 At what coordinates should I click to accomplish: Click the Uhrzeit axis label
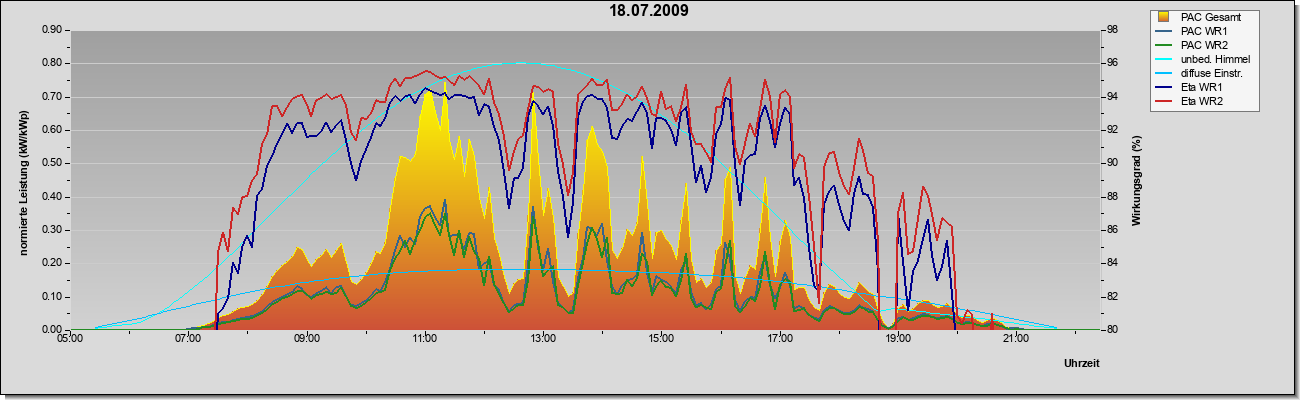(1082, 363)
